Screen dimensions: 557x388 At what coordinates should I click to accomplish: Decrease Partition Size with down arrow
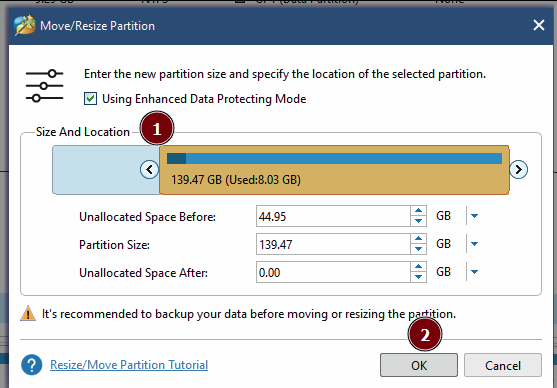click(418, 249)
